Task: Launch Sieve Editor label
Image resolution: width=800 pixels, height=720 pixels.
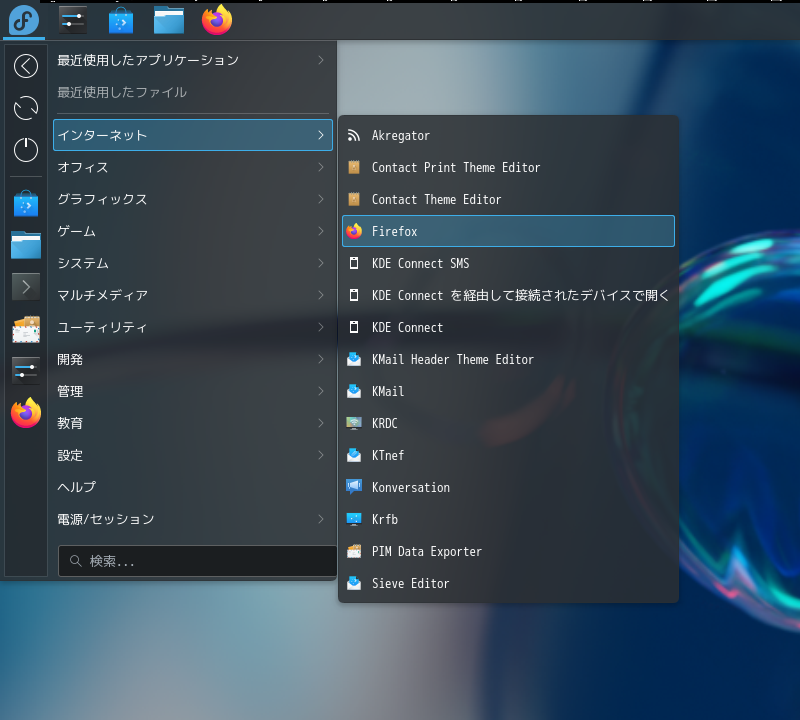Action: (x=410, y=583)
